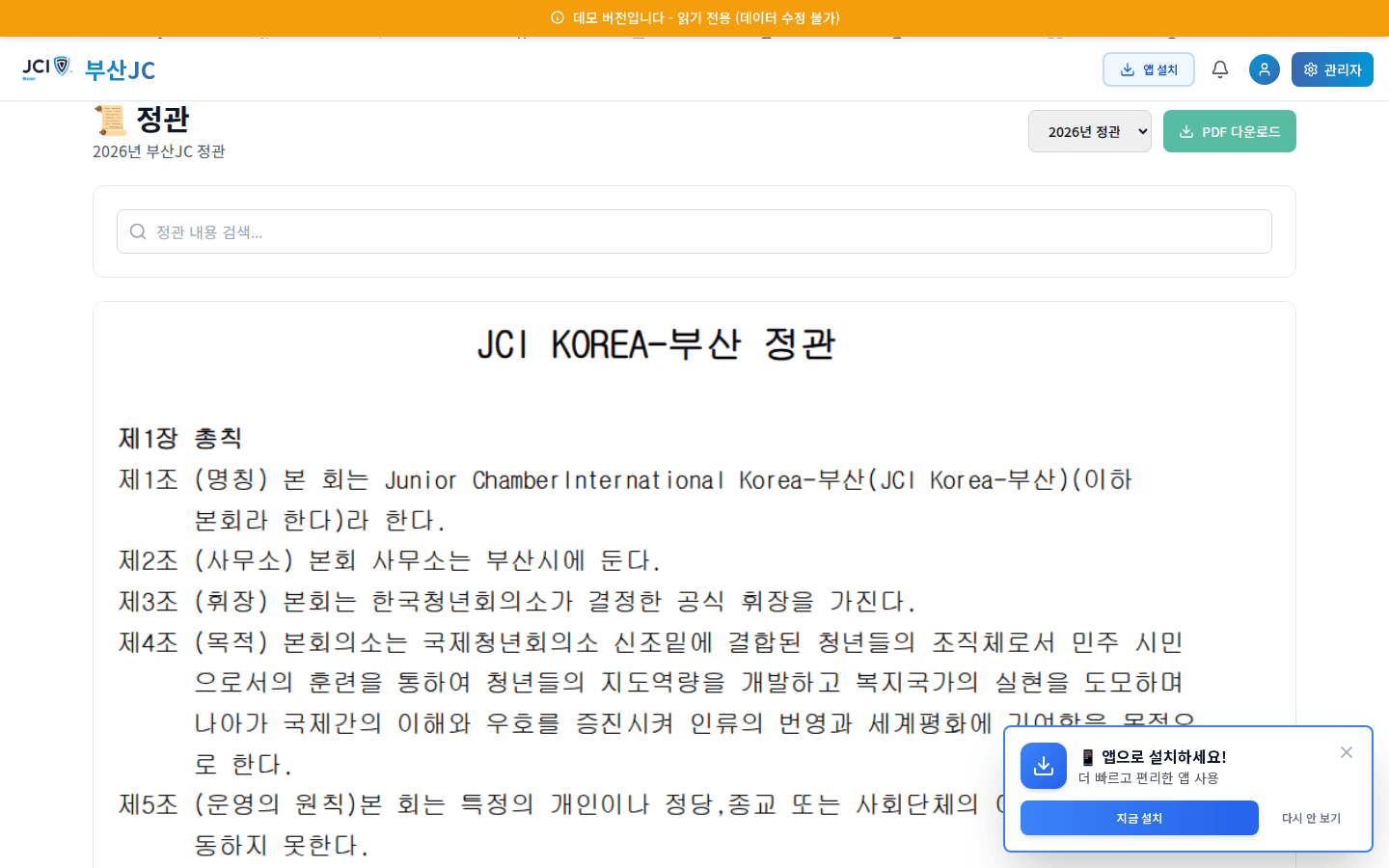Screen dimensions: 1389x868
Task: Click the circular profile icon in header
Action: click(x=1264, y=68)
